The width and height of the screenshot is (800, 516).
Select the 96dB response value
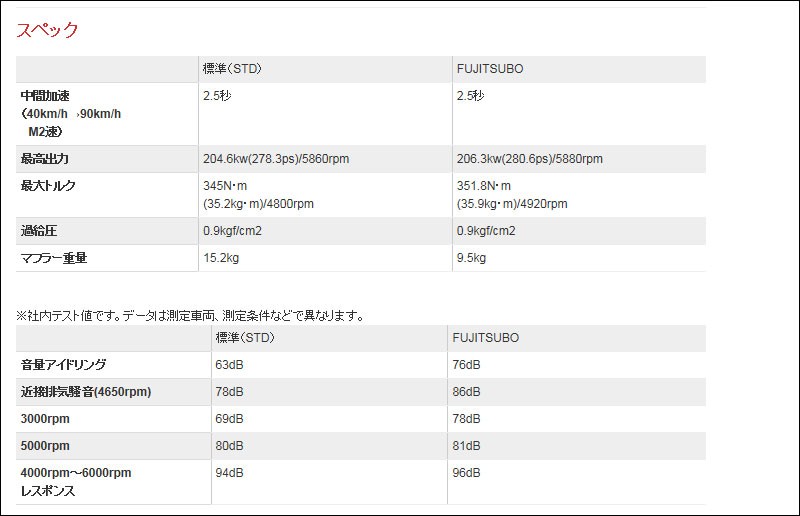[x=466, y=473]
